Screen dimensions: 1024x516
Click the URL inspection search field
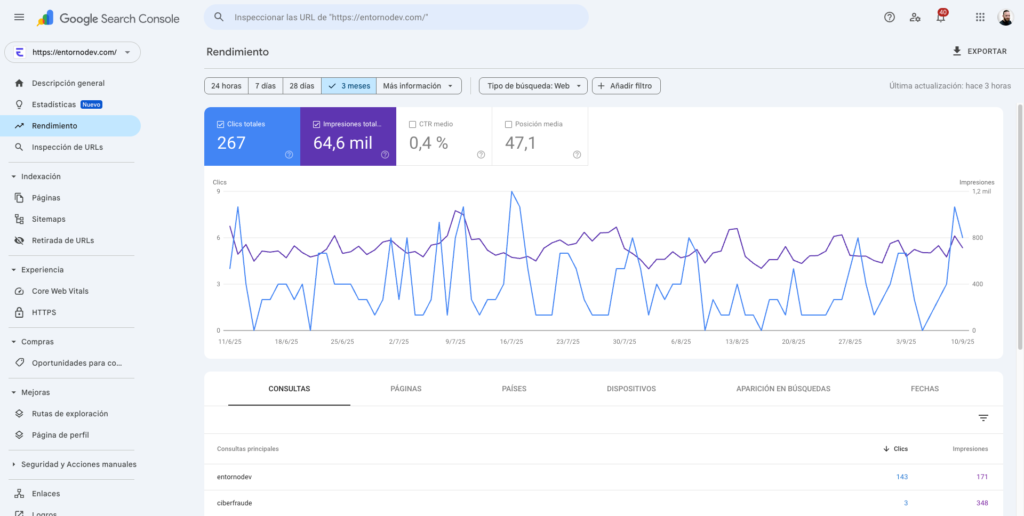click(x=400, y=17)
